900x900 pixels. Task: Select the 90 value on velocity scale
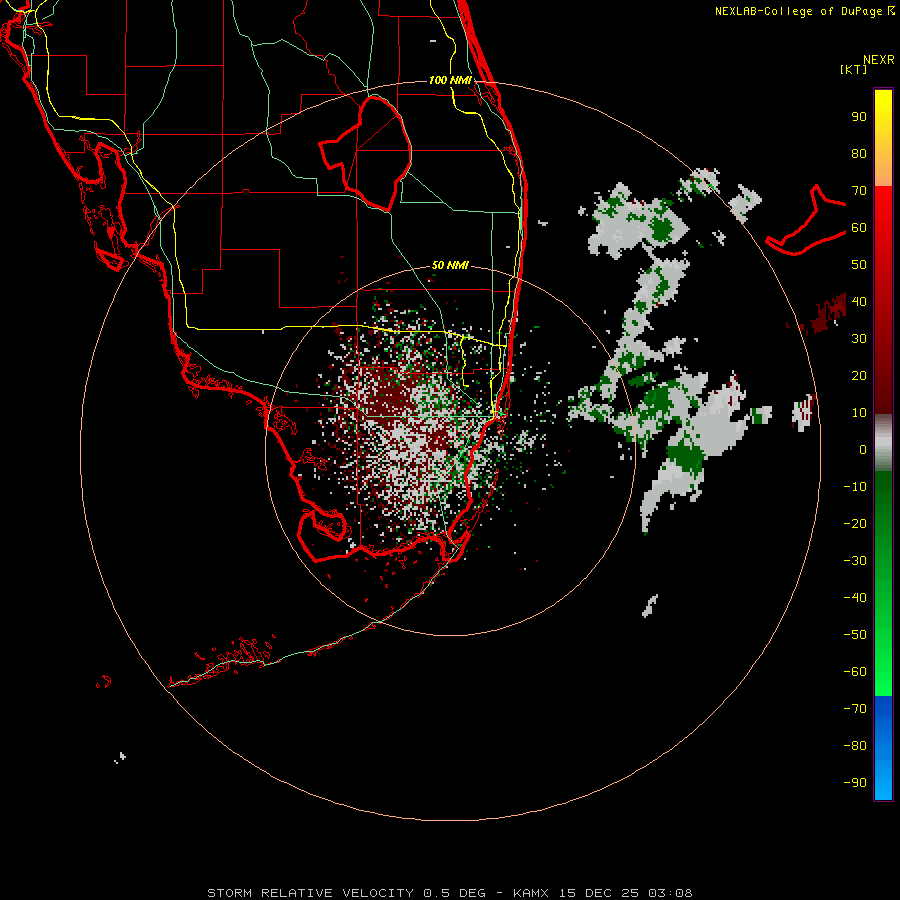coord(859,117)
